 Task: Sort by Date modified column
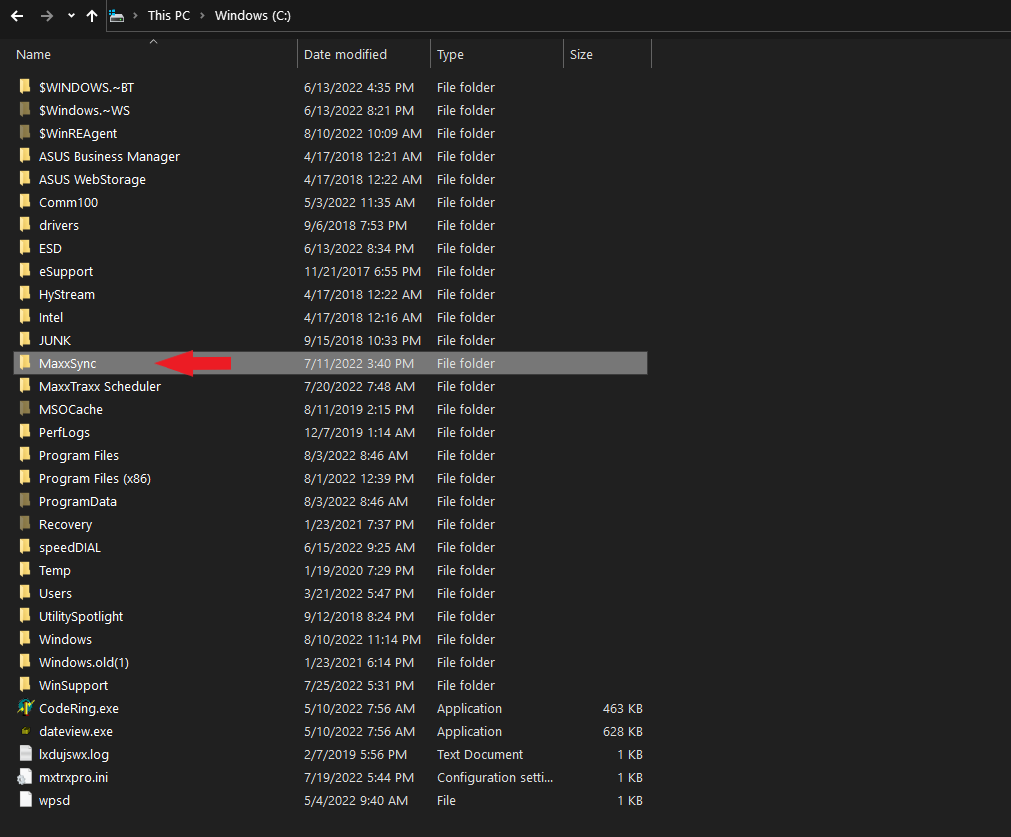coord(345,55)
